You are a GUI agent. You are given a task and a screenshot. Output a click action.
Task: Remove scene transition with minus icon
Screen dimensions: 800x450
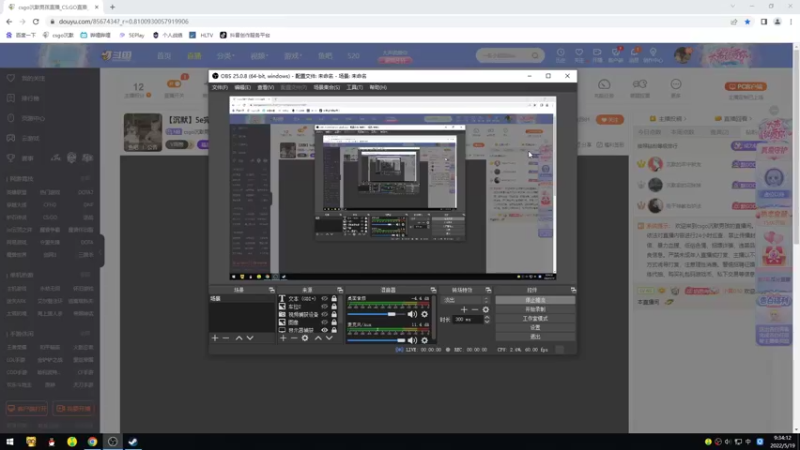tap(475, 310)
